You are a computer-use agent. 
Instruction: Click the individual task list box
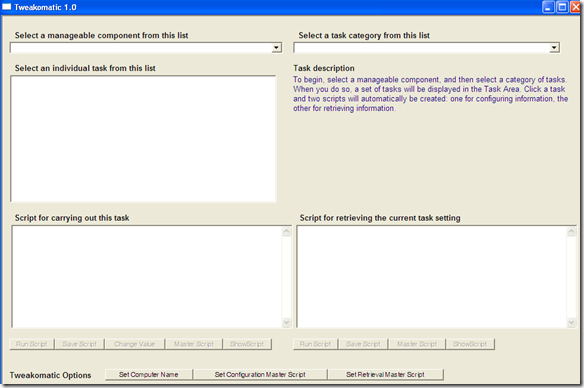(x=143, y=139)
